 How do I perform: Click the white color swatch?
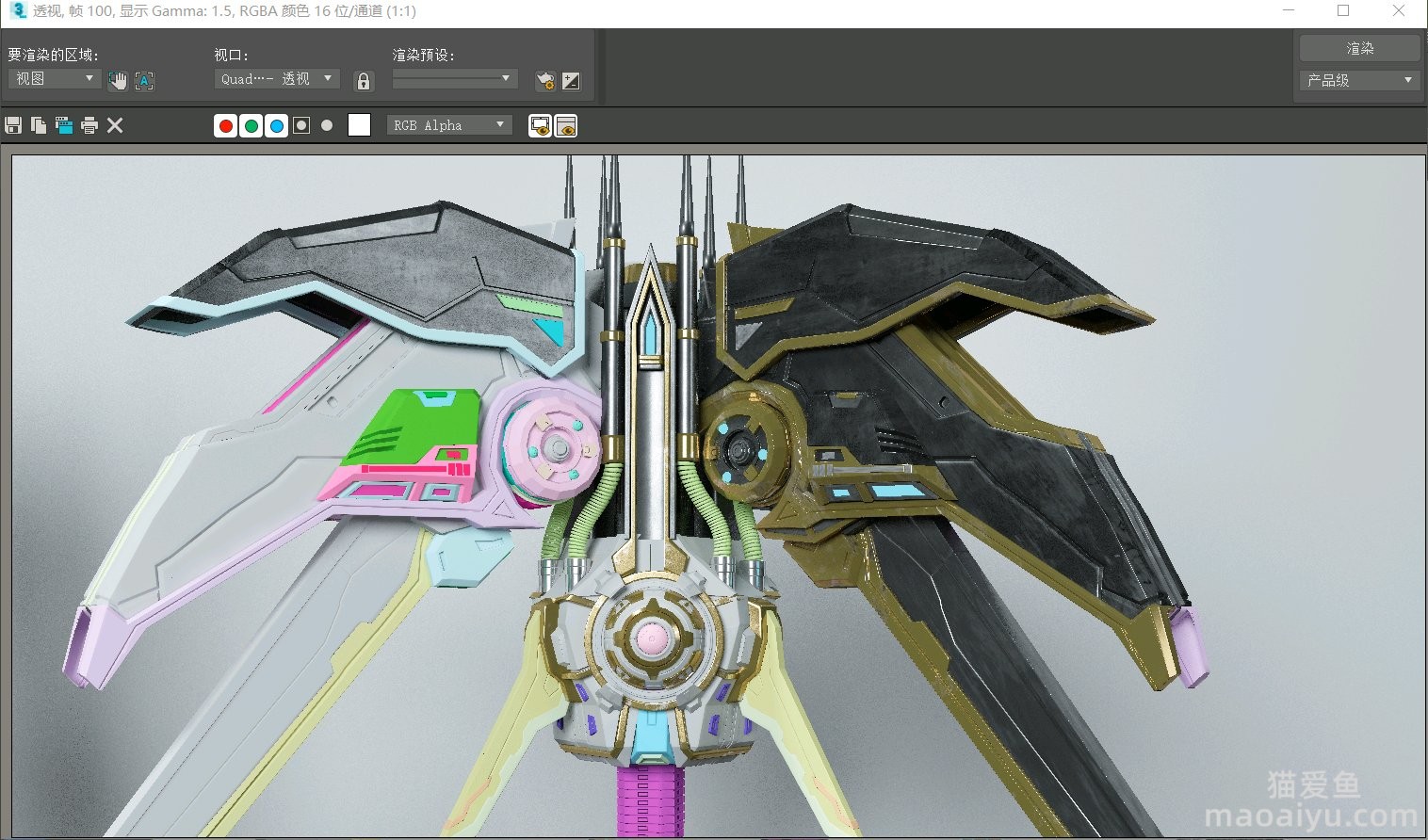359,125
